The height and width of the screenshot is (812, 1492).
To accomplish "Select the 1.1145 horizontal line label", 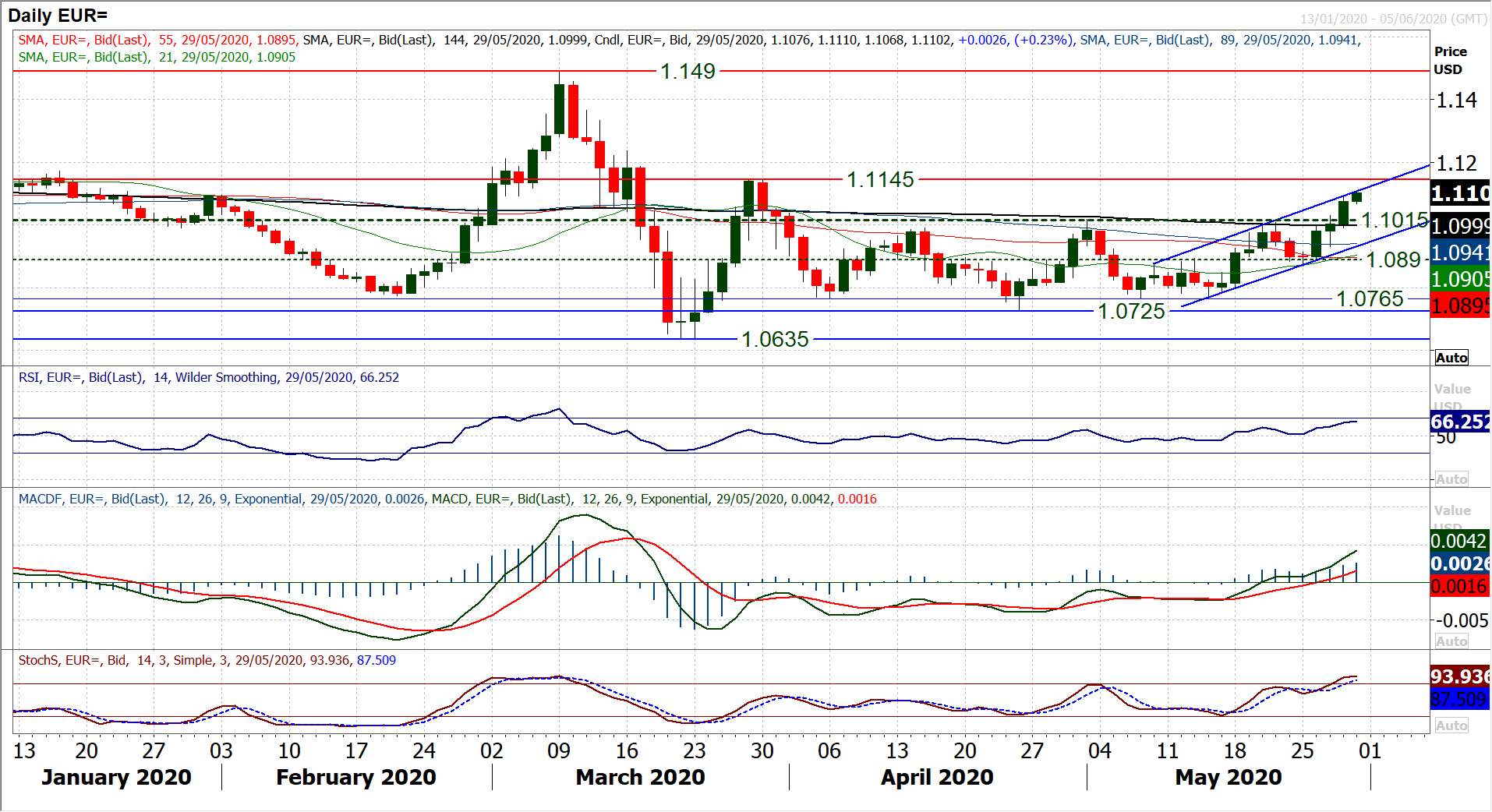I will tap(880, 180).
